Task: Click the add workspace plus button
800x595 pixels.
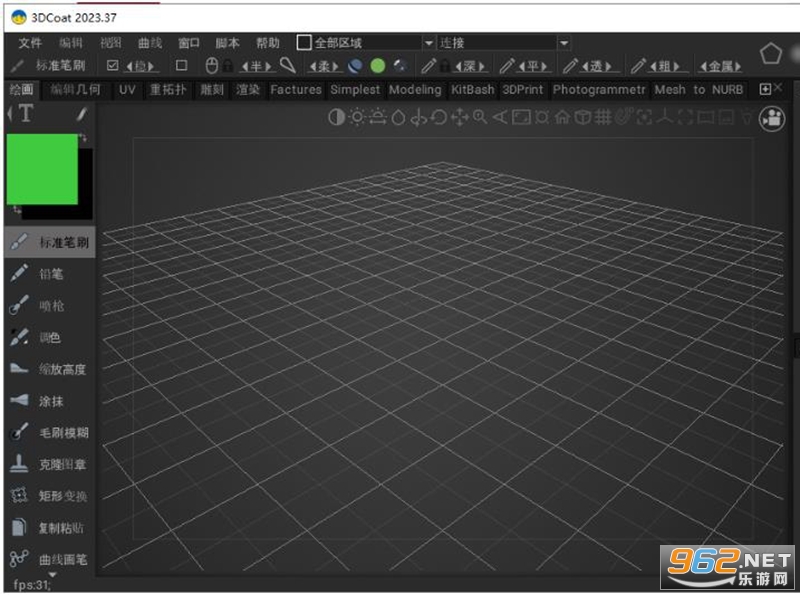Action: pyautogui.click(x=765, y=89)
